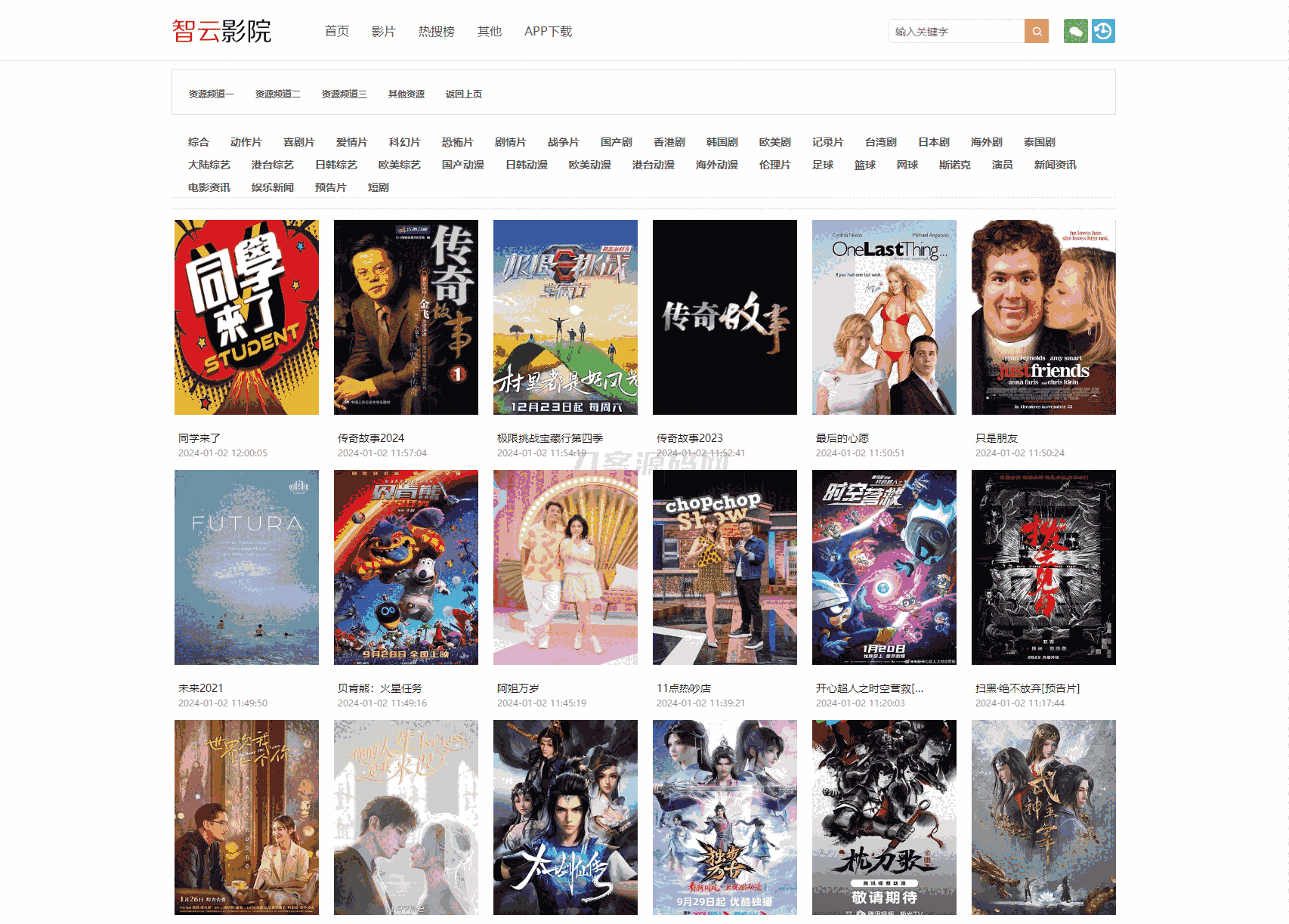Open the 大陆综艺 category
Viewport: 1289px width, 924px height.
[209, 165]
